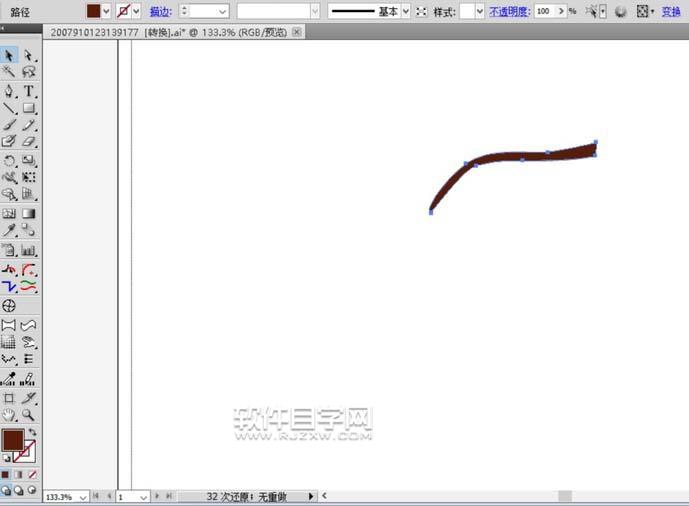The width and height of the screenshot is (689, 506).
Task: Click the swap fill and stroke arrow
Action: (32, 432)
